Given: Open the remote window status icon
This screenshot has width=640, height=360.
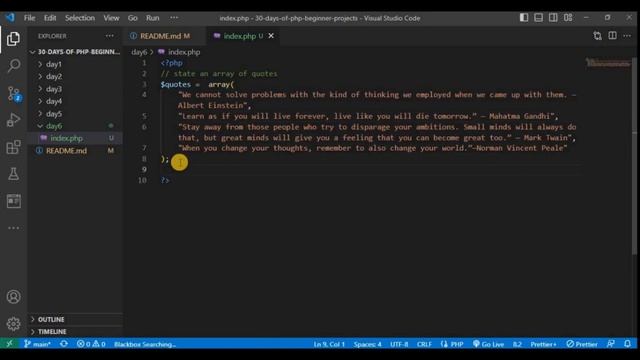Looking at the screenshot, I should click(9, 344).
